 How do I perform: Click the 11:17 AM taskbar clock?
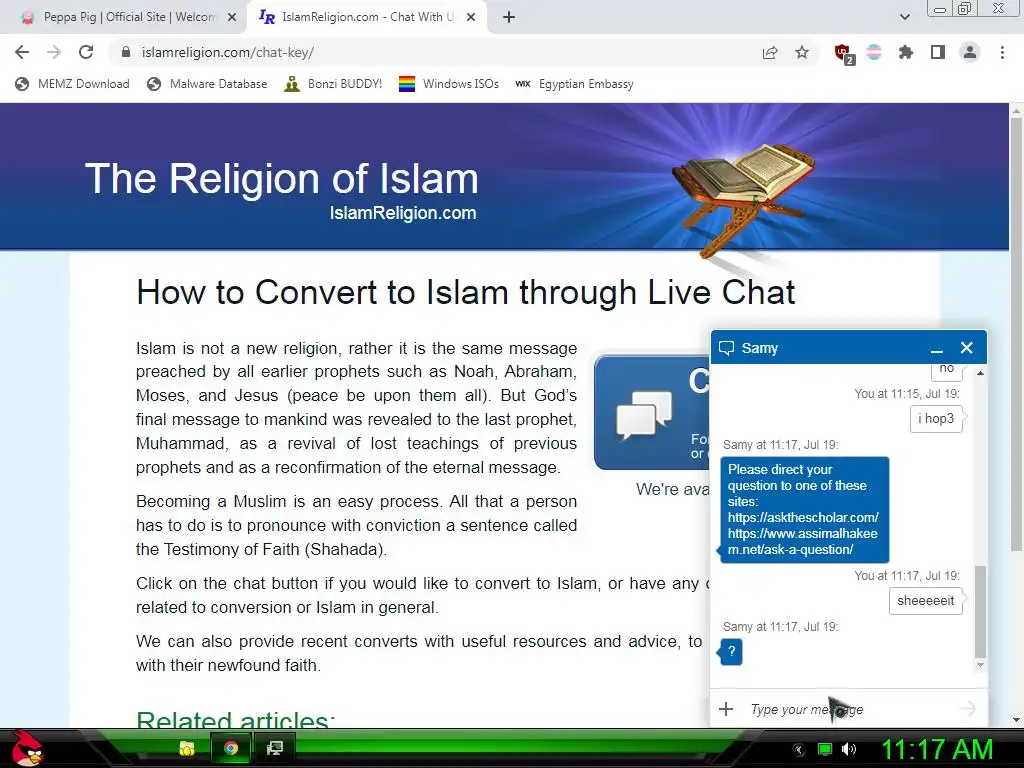point(937,750)
